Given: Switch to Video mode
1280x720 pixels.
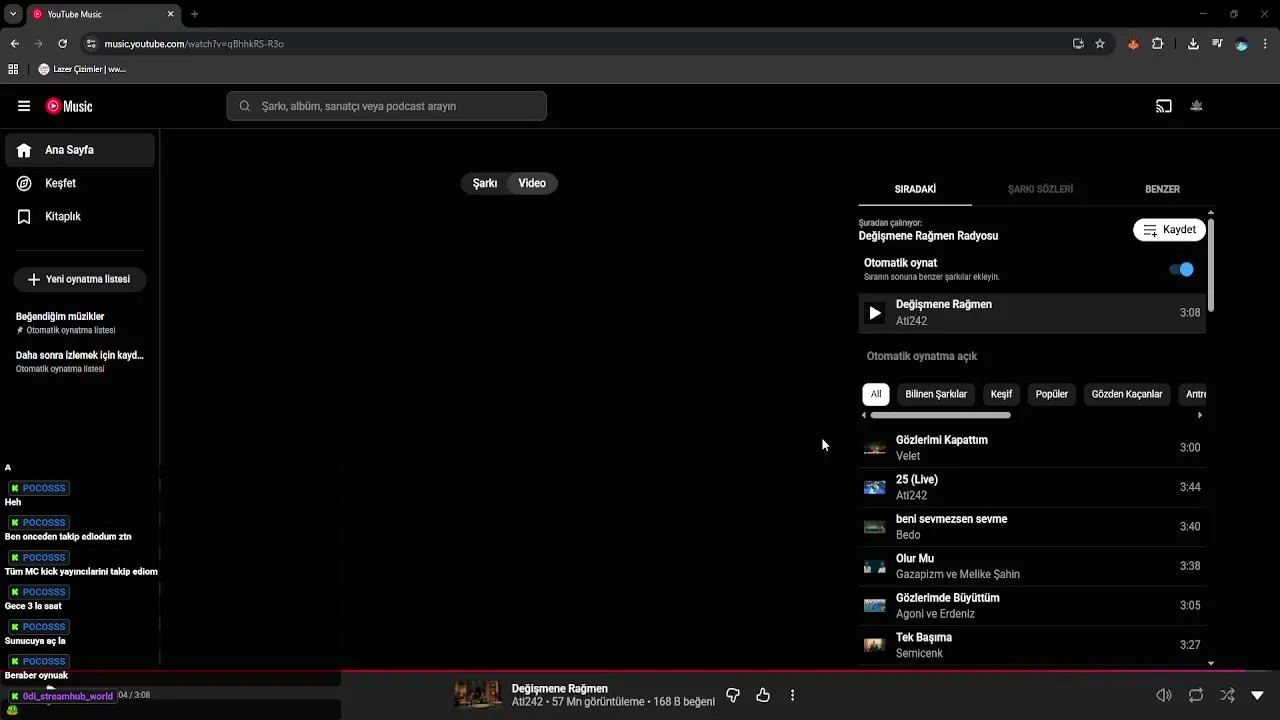Looking at the screenshot, I should tap(532, 183).
